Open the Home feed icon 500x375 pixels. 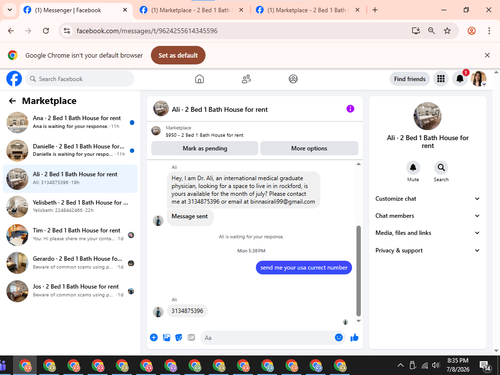(199, 79)
